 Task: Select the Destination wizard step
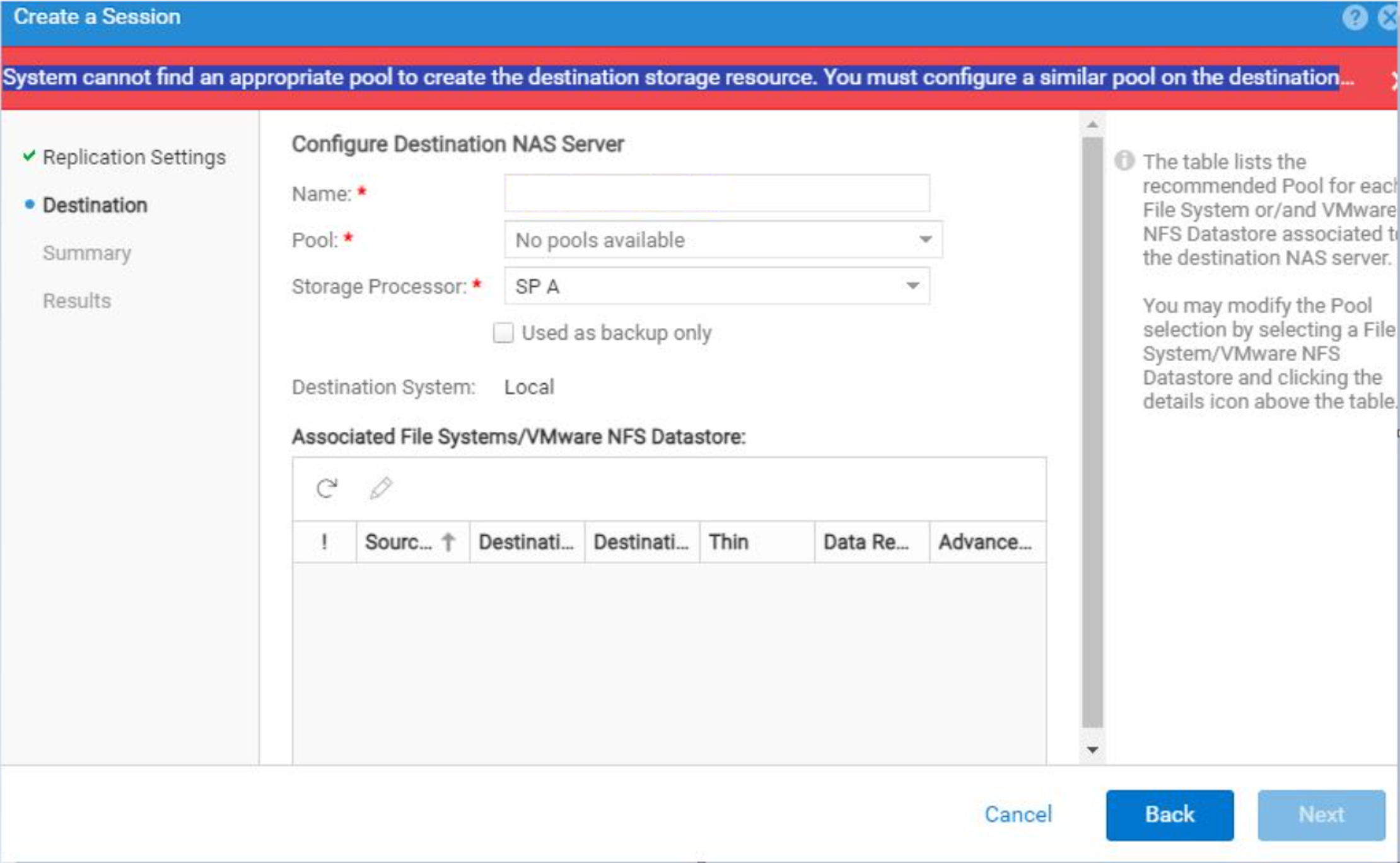pyautogui.click(x=95, y=205)
